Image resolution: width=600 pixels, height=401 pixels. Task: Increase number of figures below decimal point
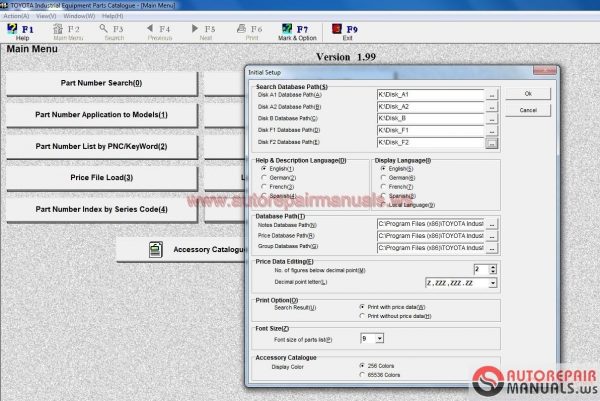click(x=493, y=267)
